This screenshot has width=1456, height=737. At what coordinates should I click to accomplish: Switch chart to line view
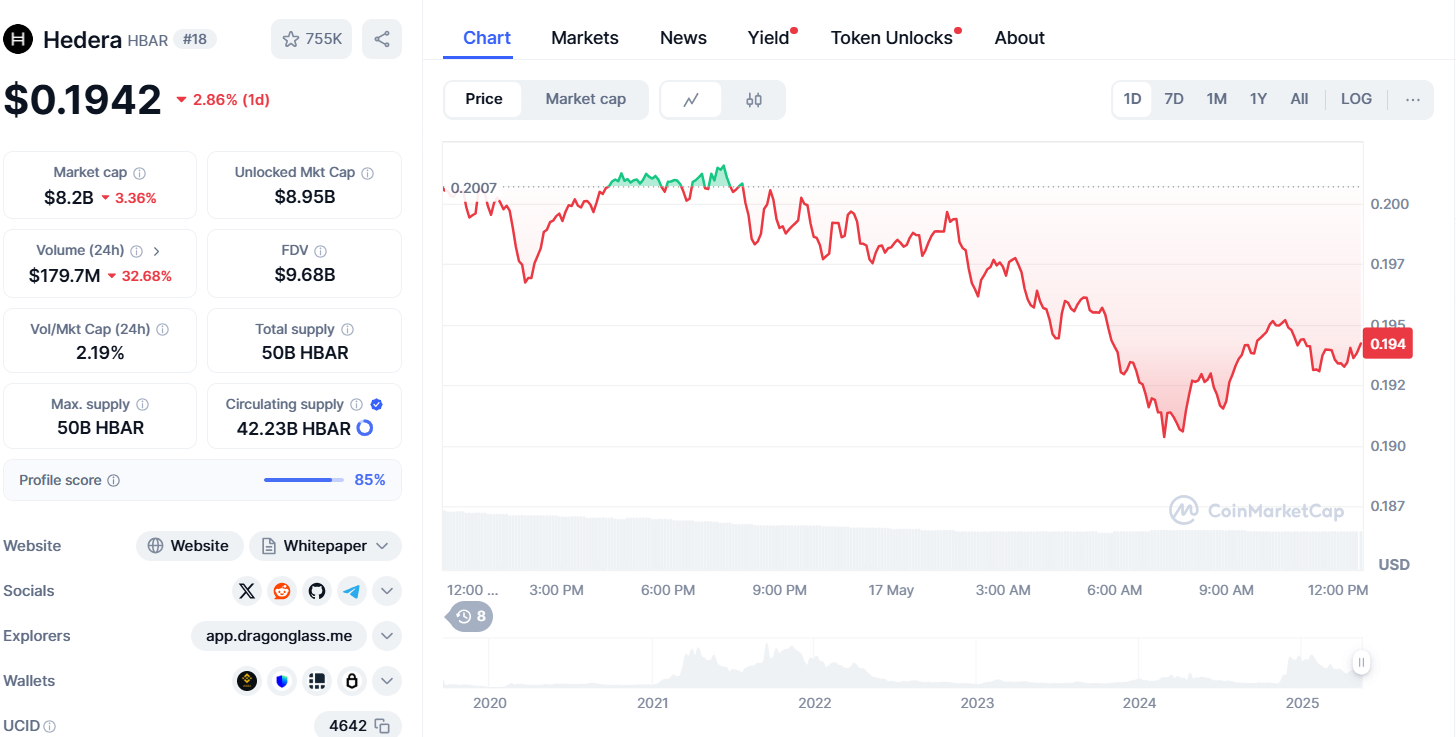tap(691, 99)
